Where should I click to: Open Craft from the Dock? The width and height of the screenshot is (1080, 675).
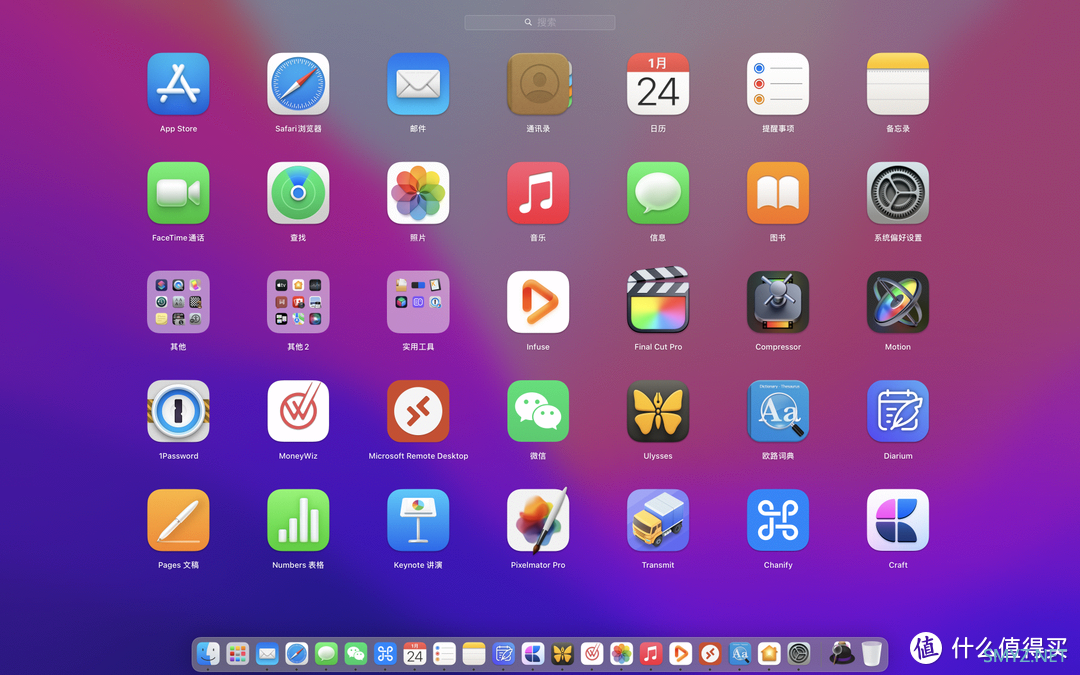533,653
